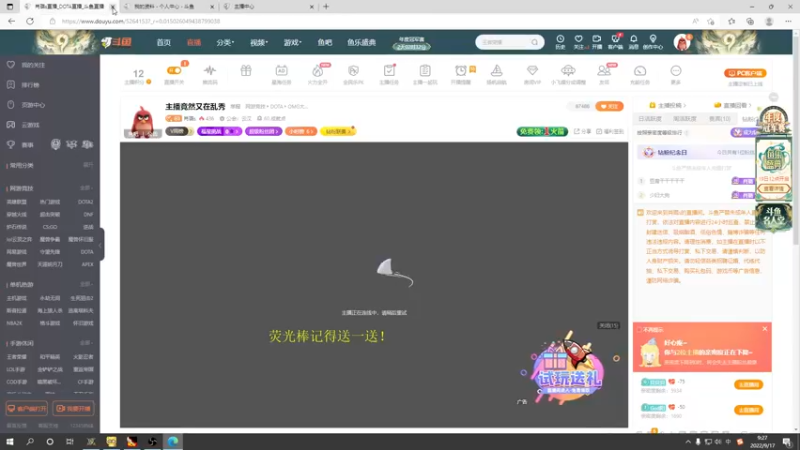Image resolution: width=800 pixels, height=450 pixels.
Task: Collapse the left sidebar with edge handle
Action: tap(101, 244)
